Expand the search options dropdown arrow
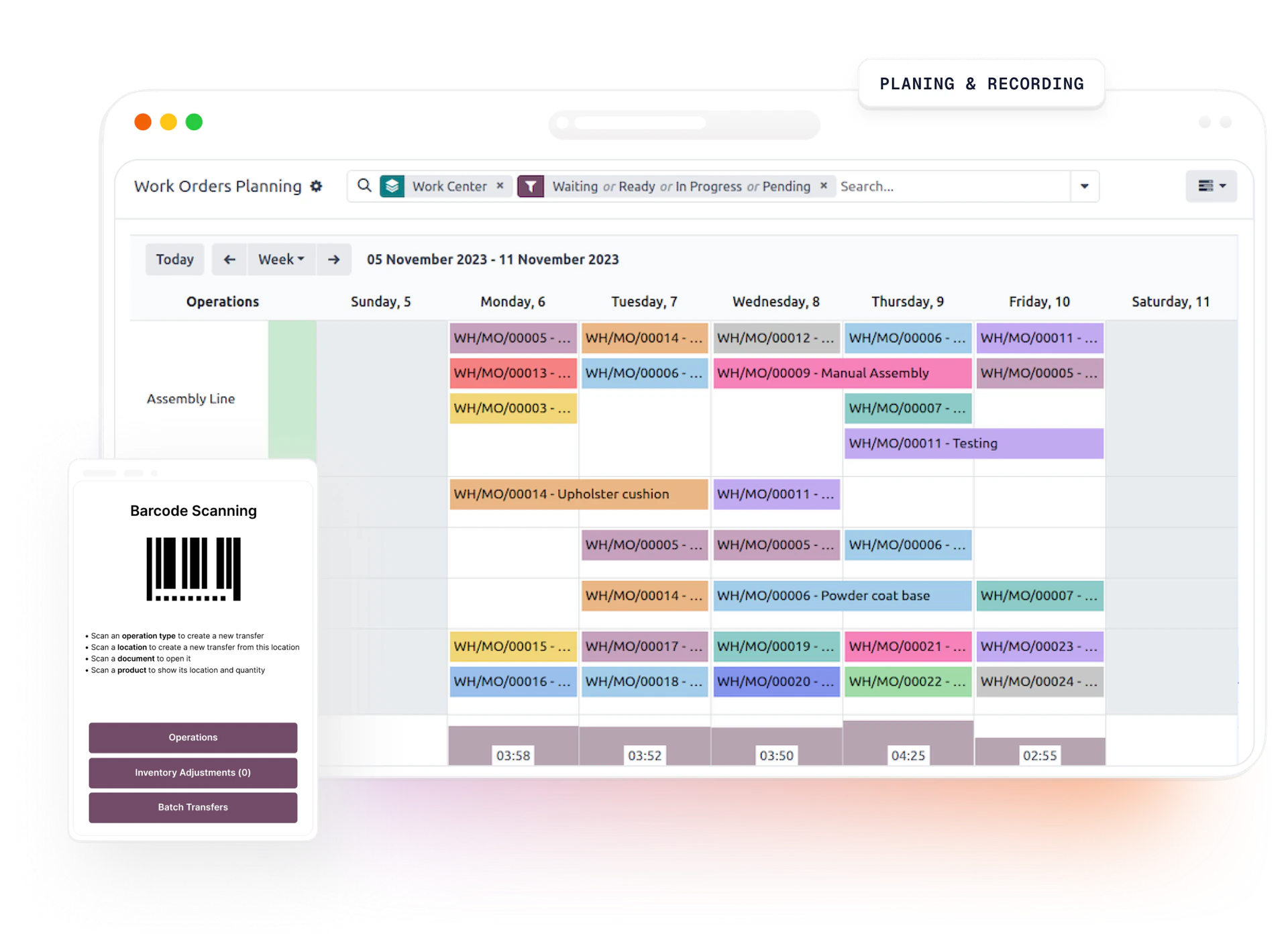Viewport: 1288px width, 938px height. (x=1085, y=187)
